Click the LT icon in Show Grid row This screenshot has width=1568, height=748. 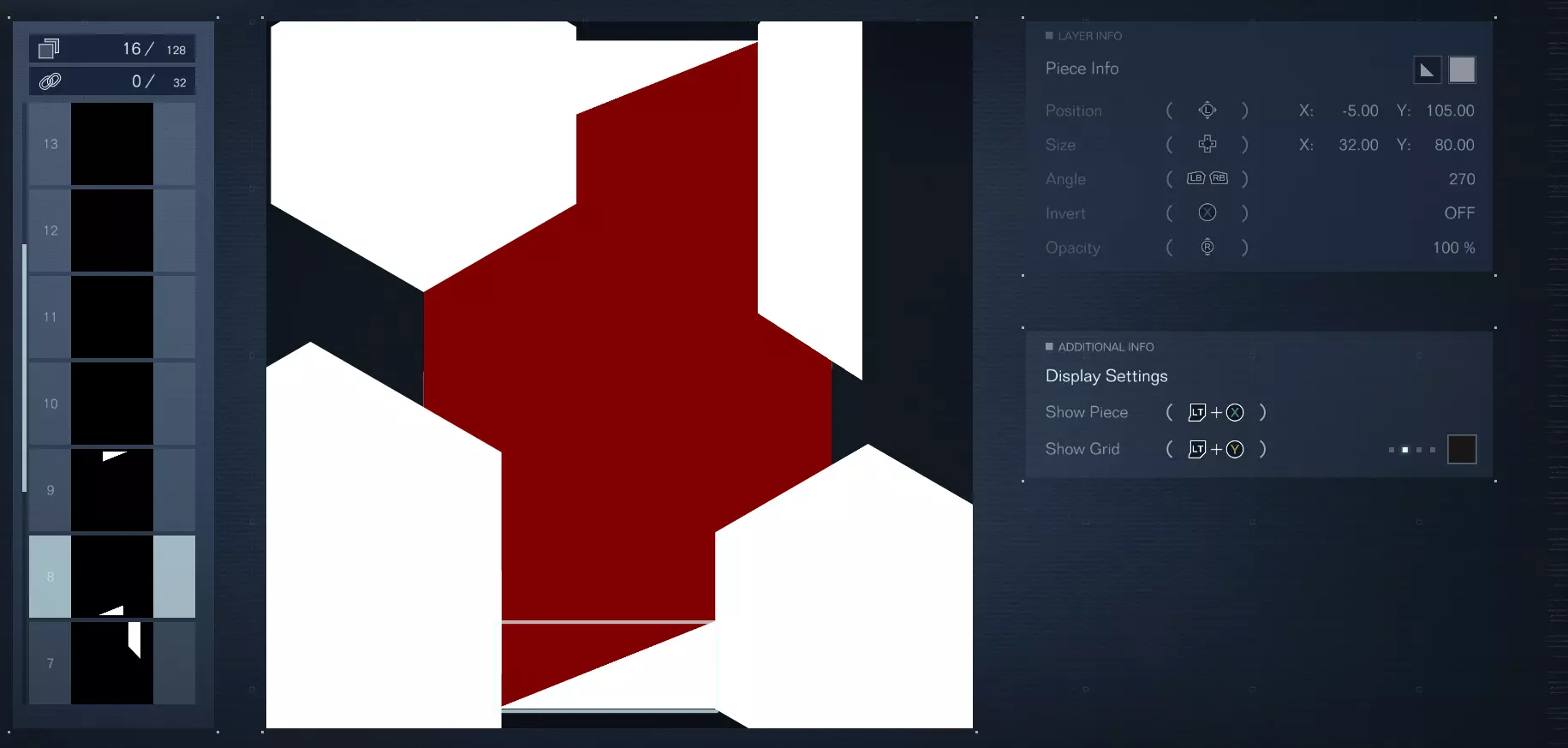(x=1197, y=449)
